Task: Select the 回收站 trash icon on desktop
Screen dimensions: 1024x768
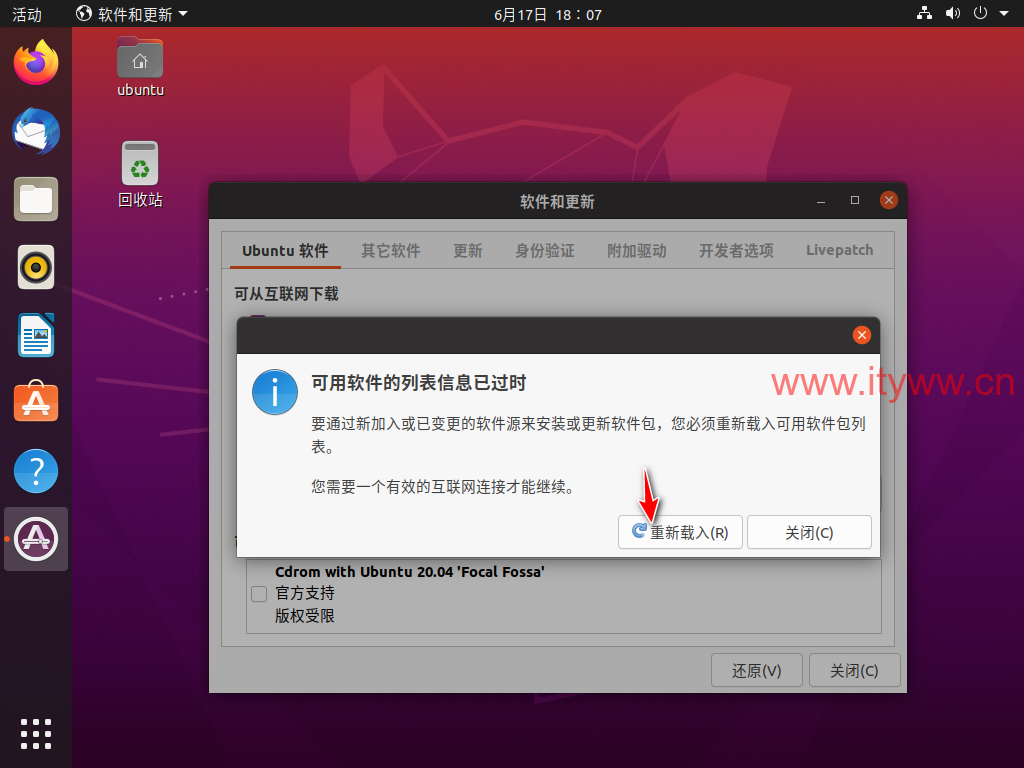Action: [x=140, y=175]
